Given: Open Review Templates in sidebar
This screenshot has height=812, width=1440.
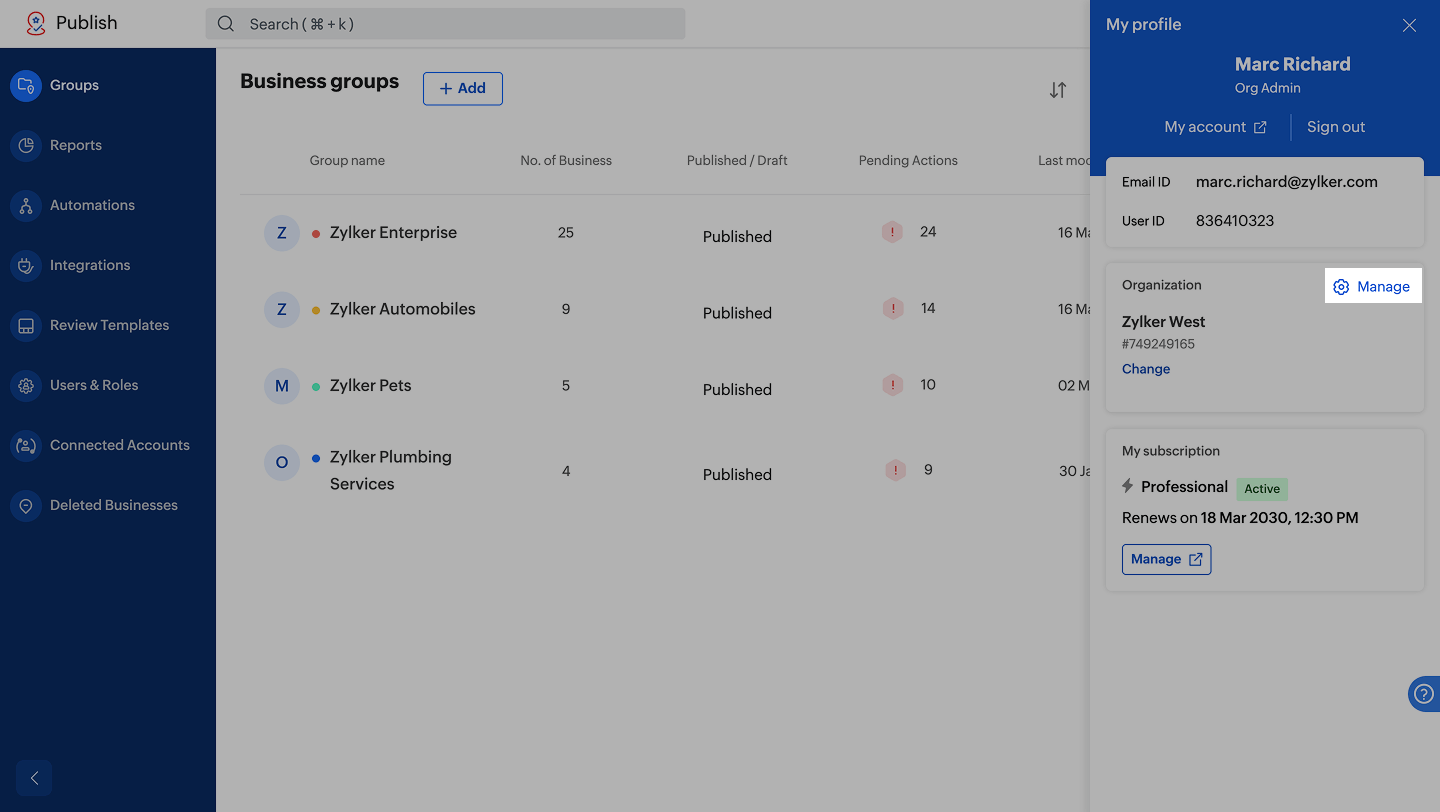Looking at the screenshot, I should 109,325.
